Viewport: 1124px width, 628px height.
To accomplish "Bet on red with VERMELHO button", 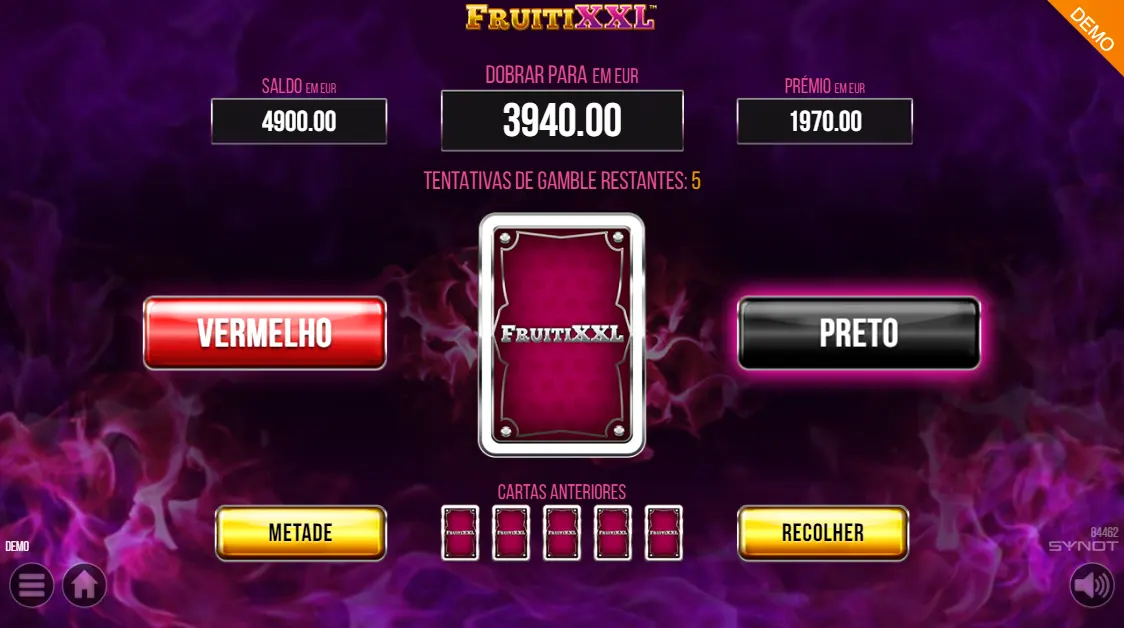I will click(265, 333).
